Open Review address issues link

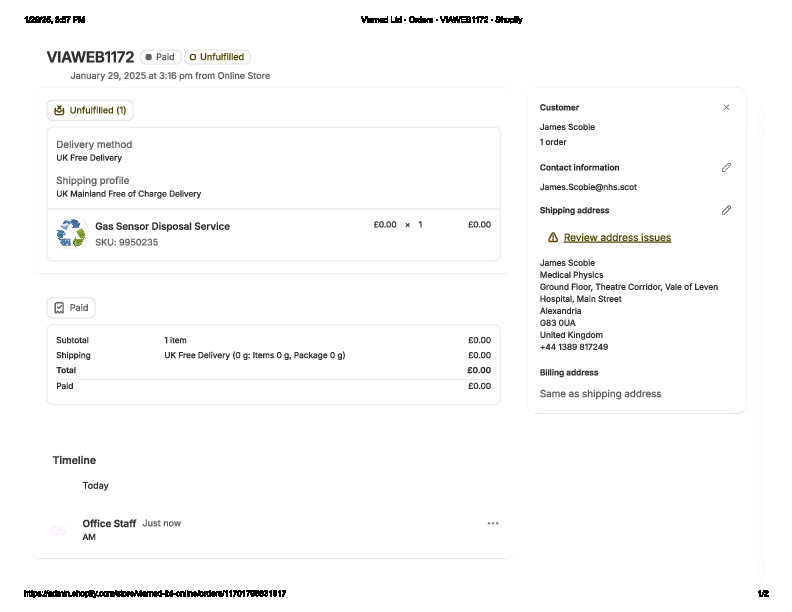(x=617, y=238)
